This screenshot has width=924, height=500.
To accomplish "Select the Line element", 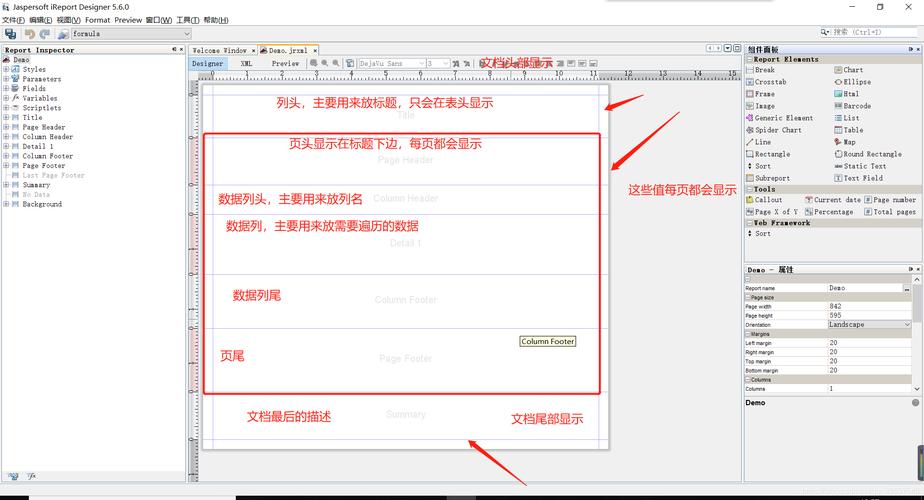I will (758, 142).
